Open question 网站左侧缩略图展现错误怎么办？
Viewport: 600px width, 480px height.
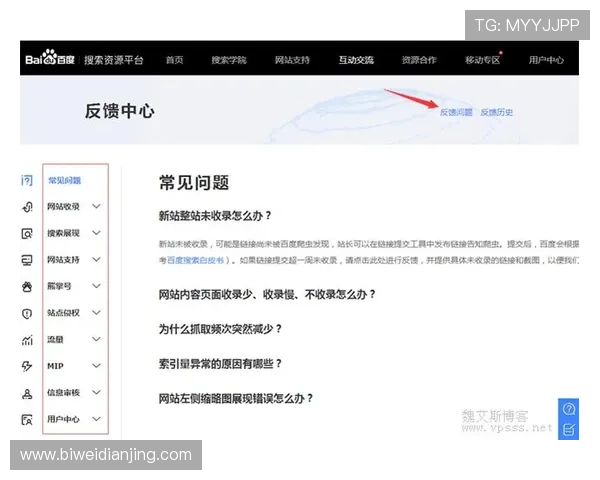point(236,398)
